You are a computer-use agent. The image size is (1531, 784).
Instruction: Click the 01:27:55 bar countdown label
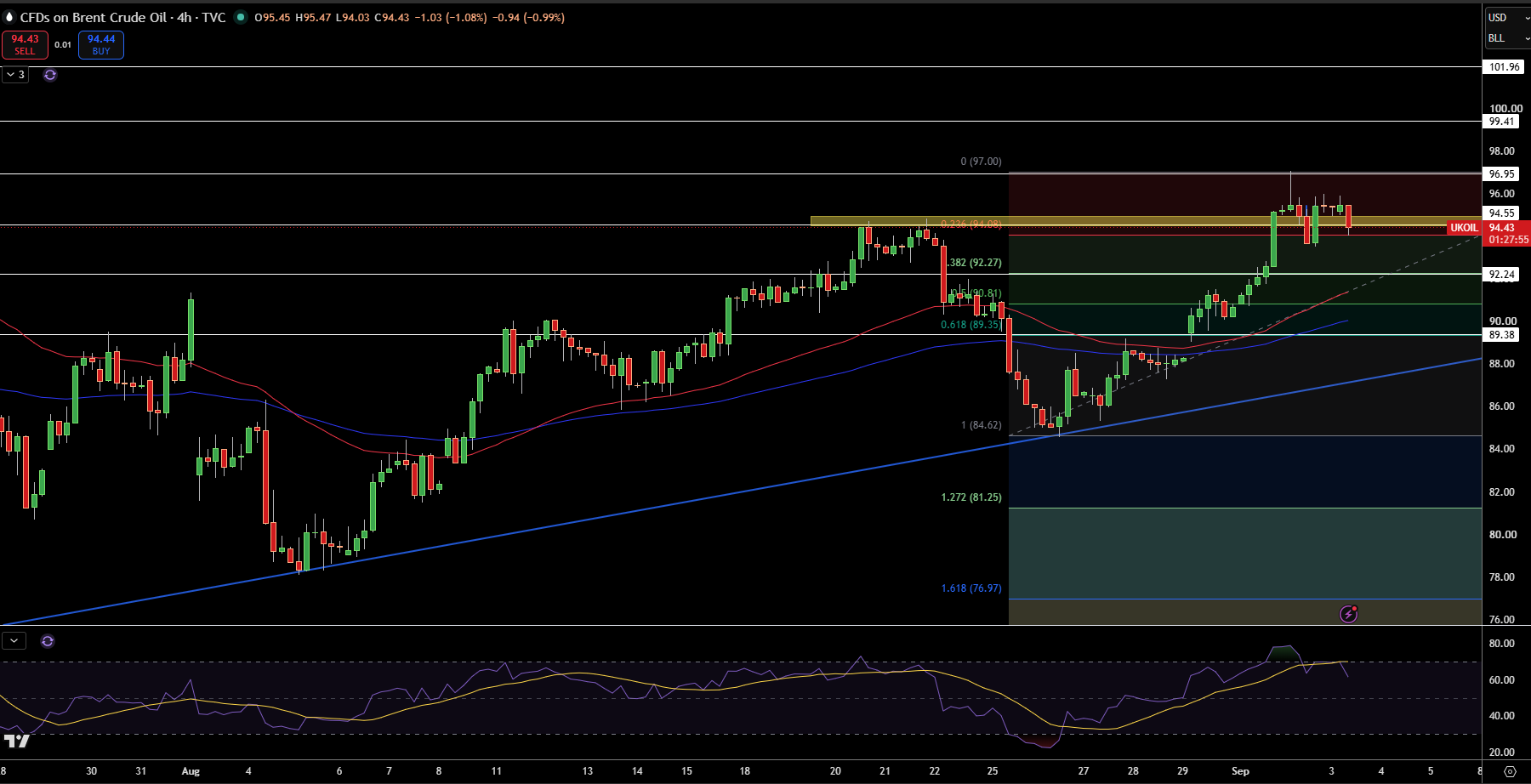1508,240
